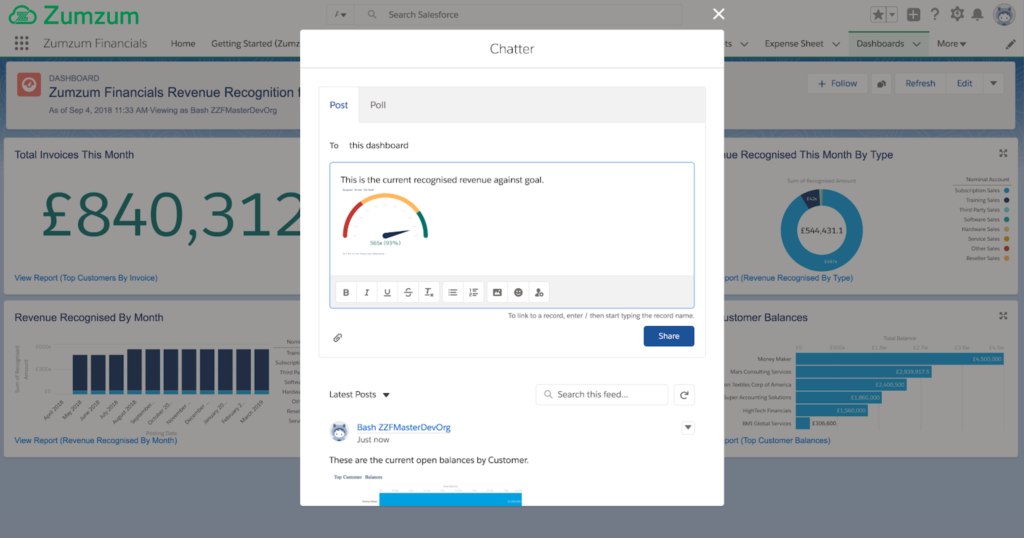This screenshot has width=1024, height=538.
Task: Switch to the Post tab
Action: pos(338,105)
